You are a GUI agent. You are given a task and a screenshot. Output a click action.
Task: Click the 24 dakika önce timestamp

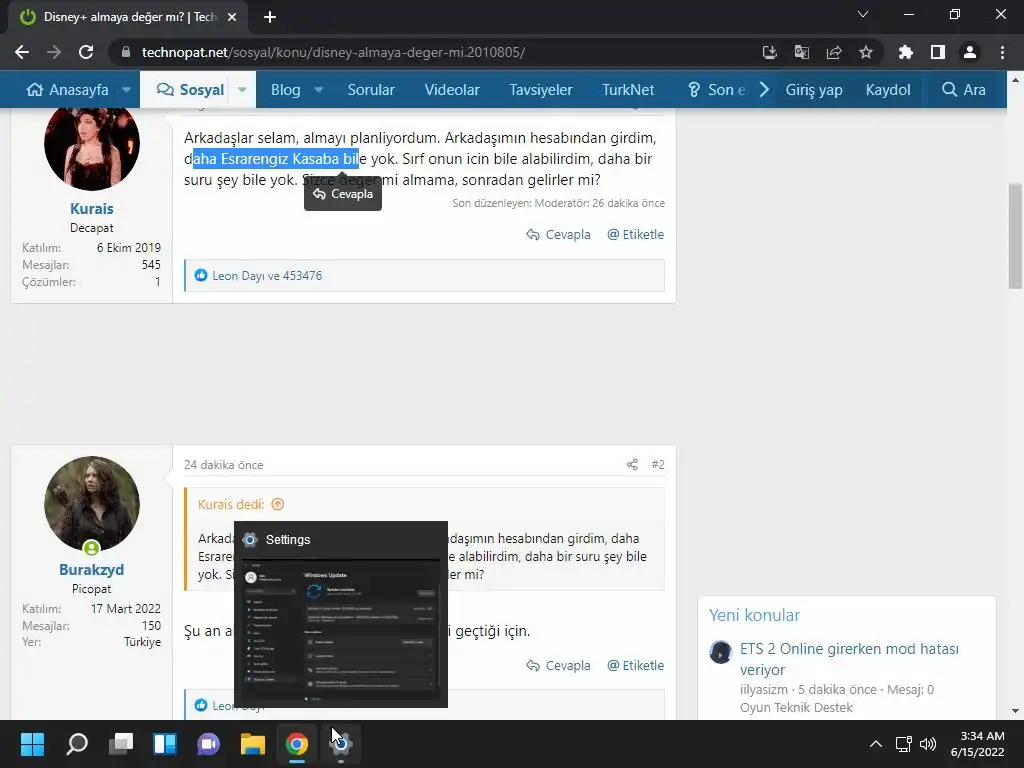[223, 465]
